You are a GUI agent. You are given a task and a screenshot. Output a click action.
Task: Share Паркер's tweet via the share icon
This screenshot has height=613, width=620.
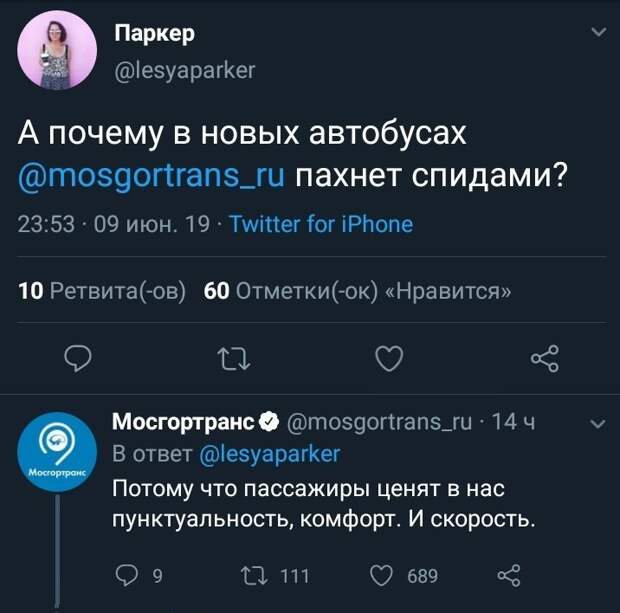(544, 357)
